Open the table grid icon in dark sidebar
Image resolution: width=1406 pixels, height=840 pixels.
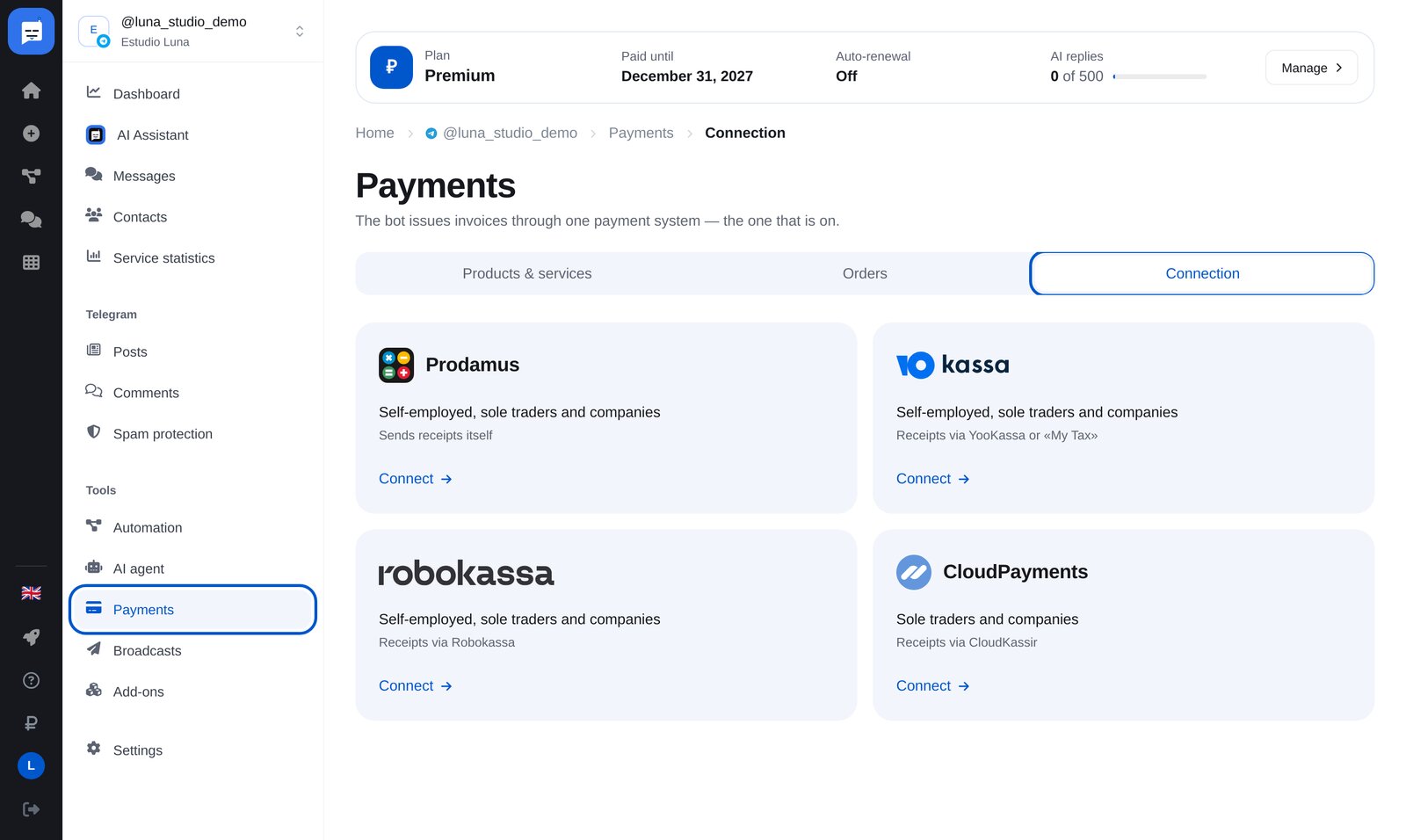point(31,262)
